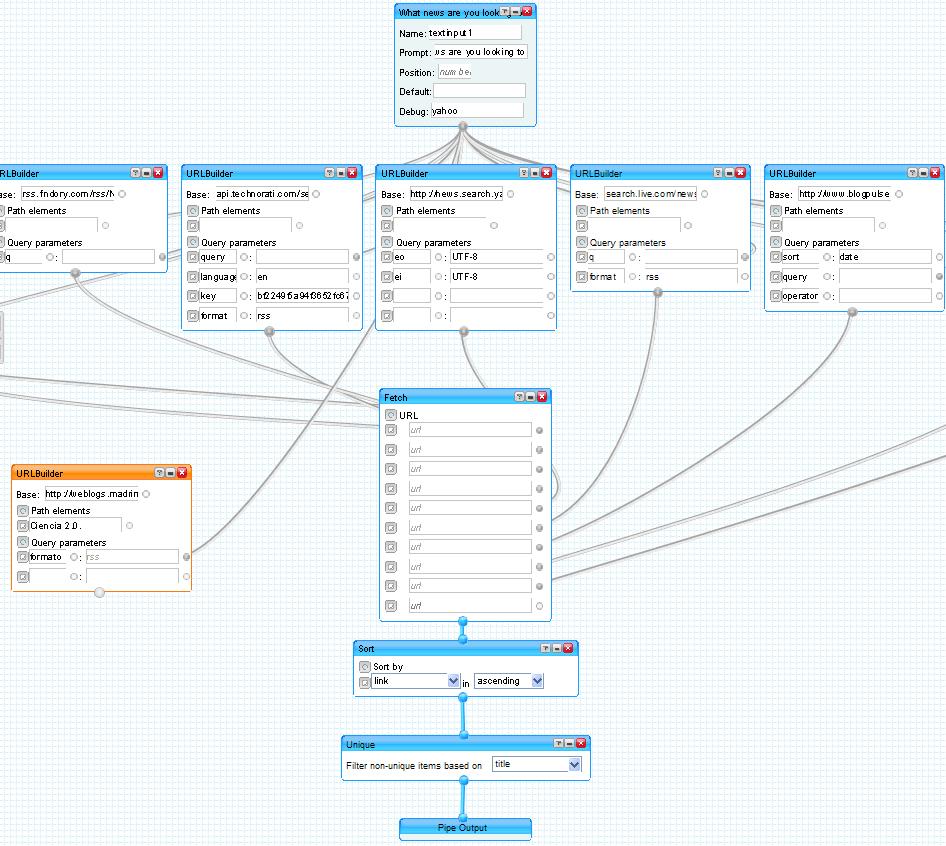Open help for the Fetch module
Screen dimensions: 946x846
coord(519,397)
